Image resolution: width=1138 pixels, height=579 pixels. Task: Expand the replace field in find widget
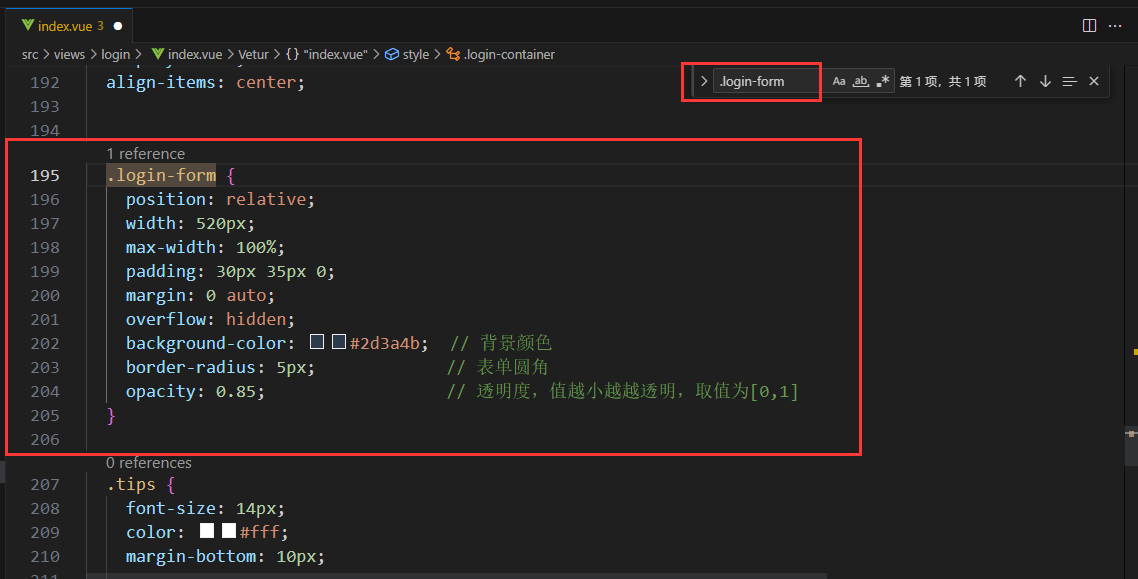(x=703, y=81)
